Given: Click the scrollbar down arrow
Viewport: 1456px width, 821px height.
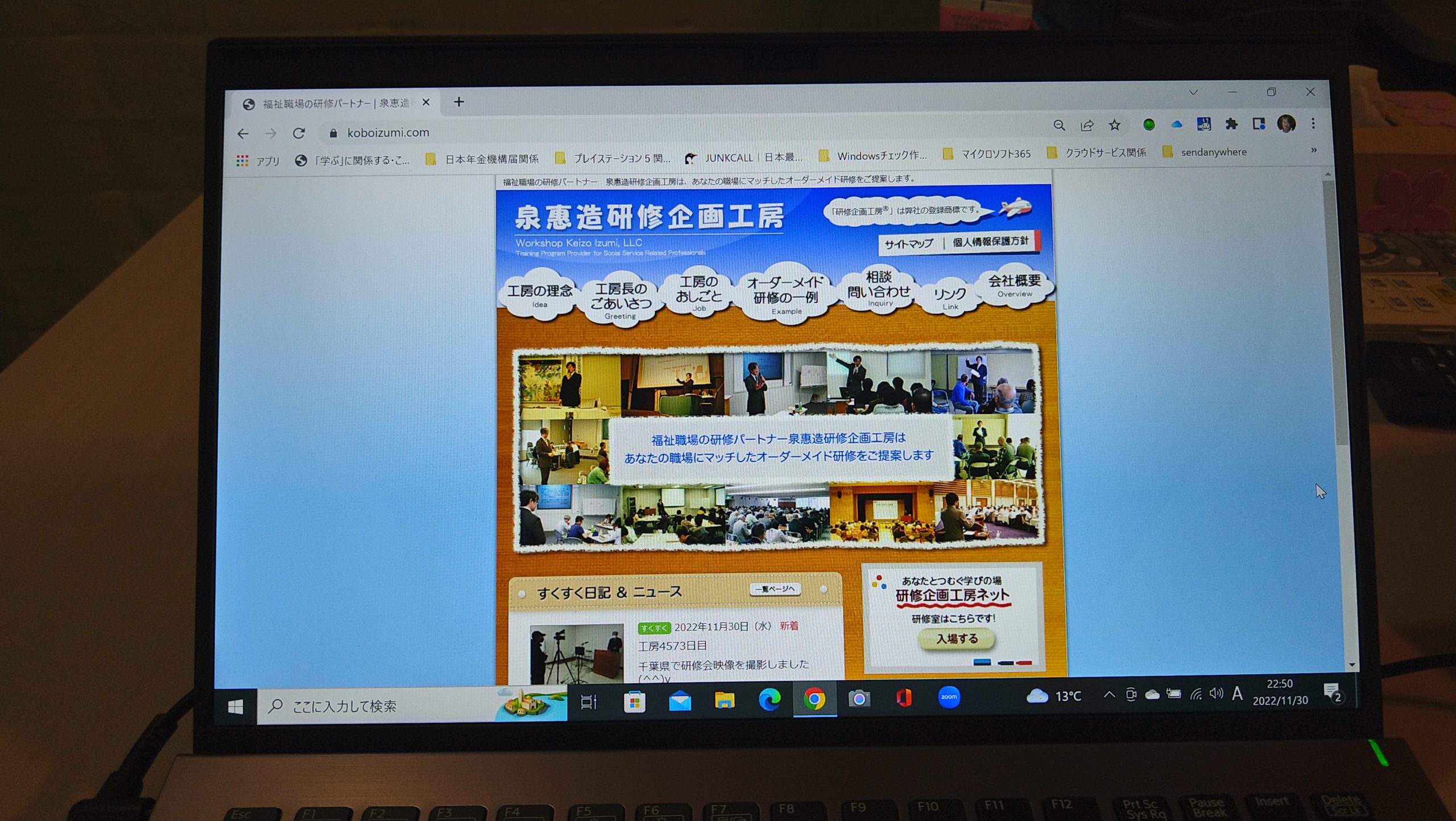Looking at the screenshot, I should click(x=1352, y=665).
